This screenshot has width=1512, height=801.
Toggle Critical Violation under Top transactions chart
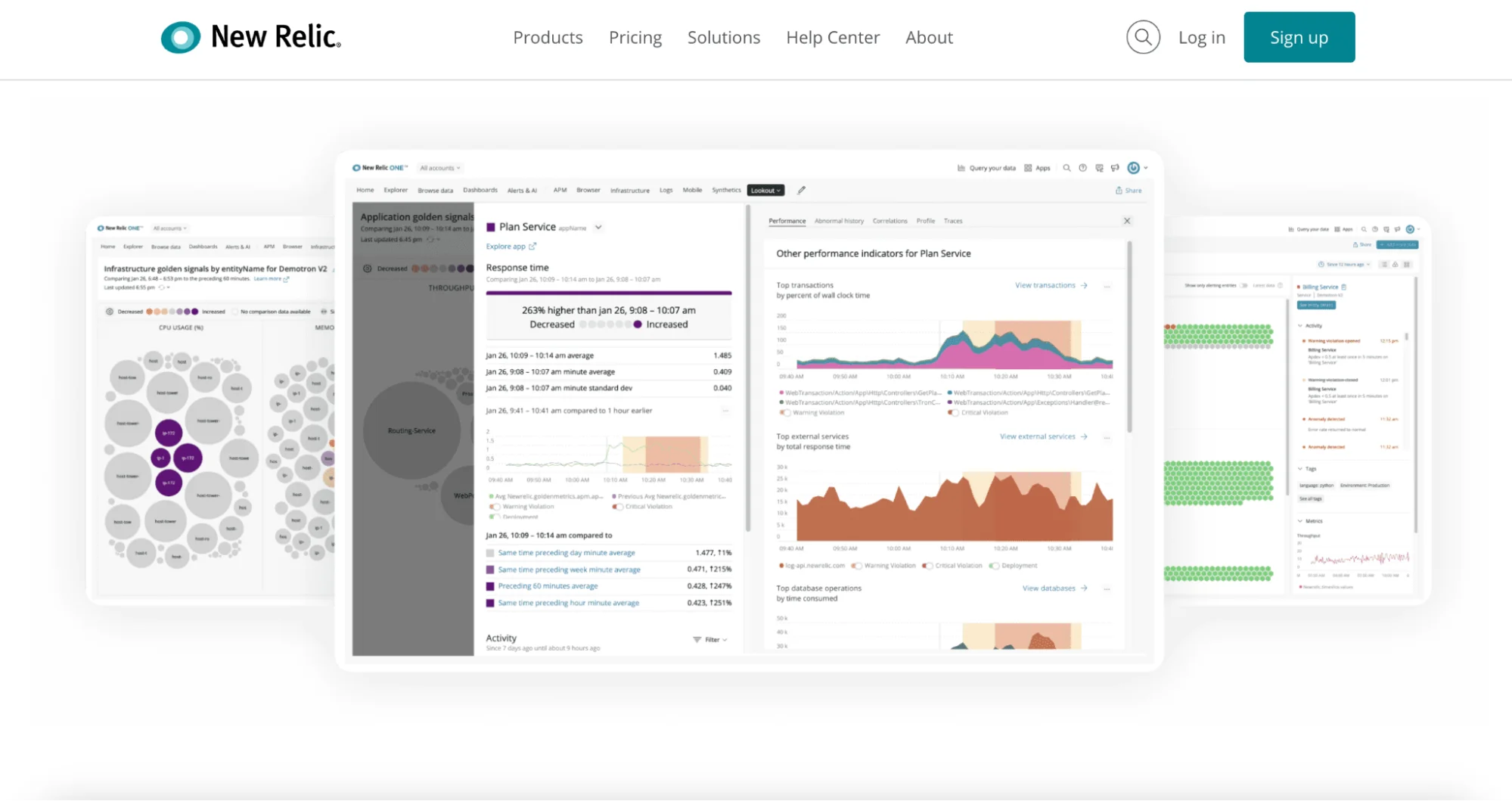[x=954, y=413]
